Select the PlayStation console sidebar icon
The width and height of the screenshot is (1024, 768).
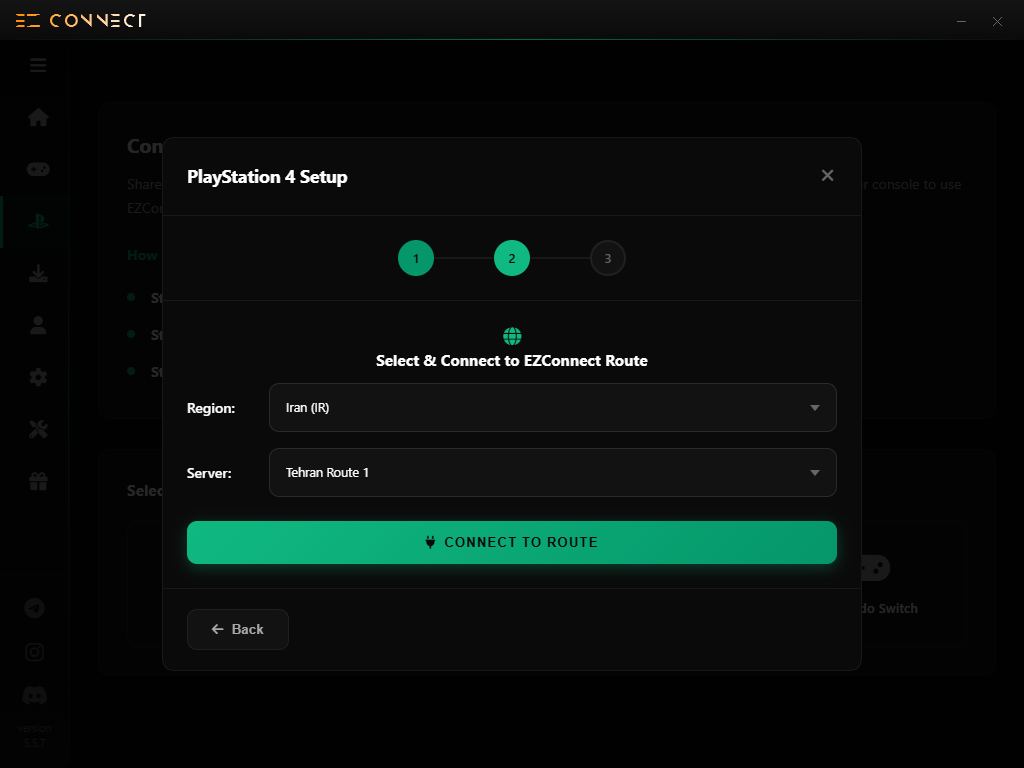click(38, 221)
